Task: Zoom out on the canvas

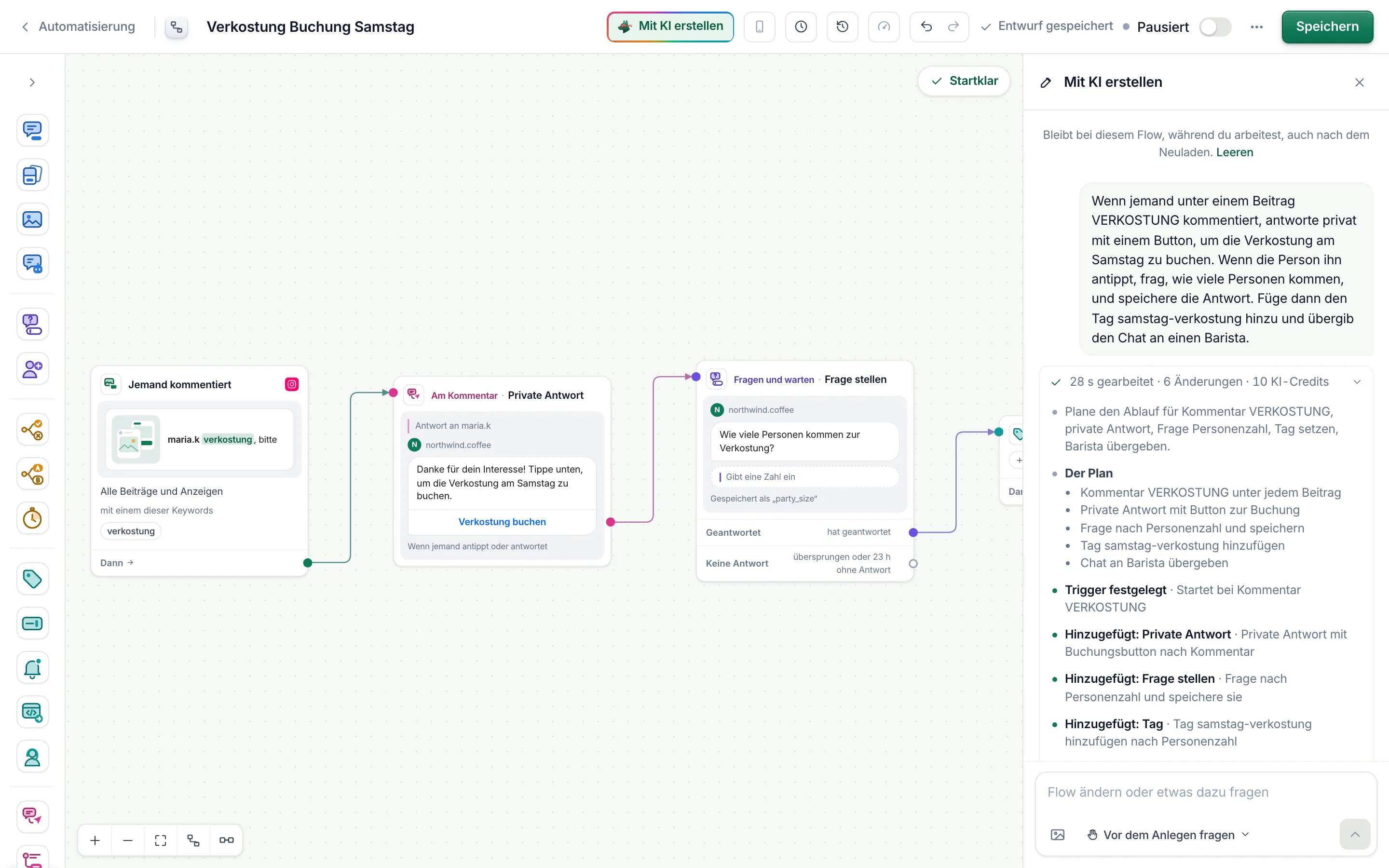Action: click(128, 840)
